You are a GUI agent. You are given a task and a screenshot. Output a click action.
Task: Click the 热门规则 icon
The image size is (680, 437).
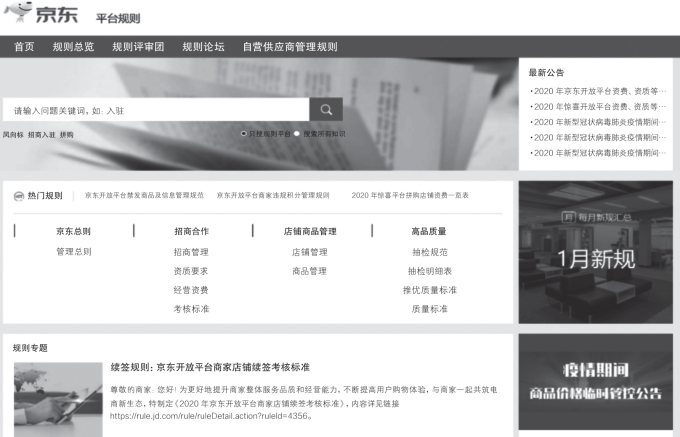coord(19,196)
